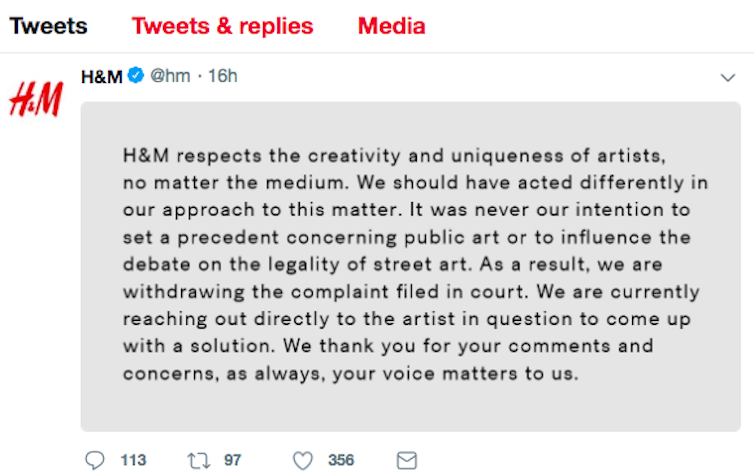Retweet the H&M statement tweet
754x476 pixels.
point(200,460)
